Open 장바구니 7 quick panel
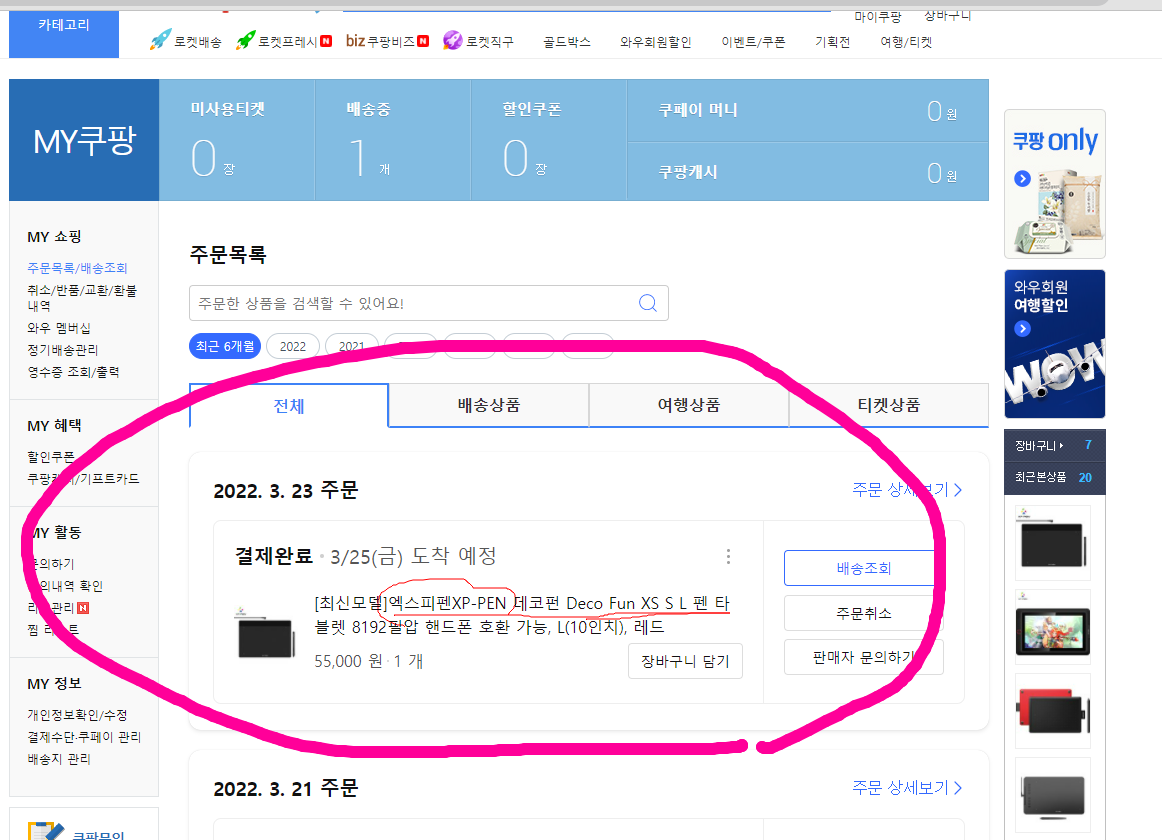 tap(1055, 445)
